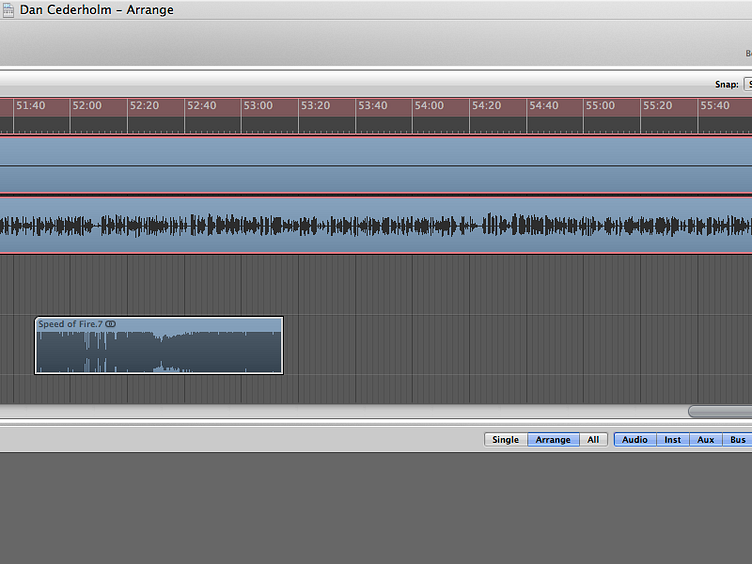Click the window title Dan Cederholm – Arrange
This screenshot has width=752, height=564.
tap(96, 10)
